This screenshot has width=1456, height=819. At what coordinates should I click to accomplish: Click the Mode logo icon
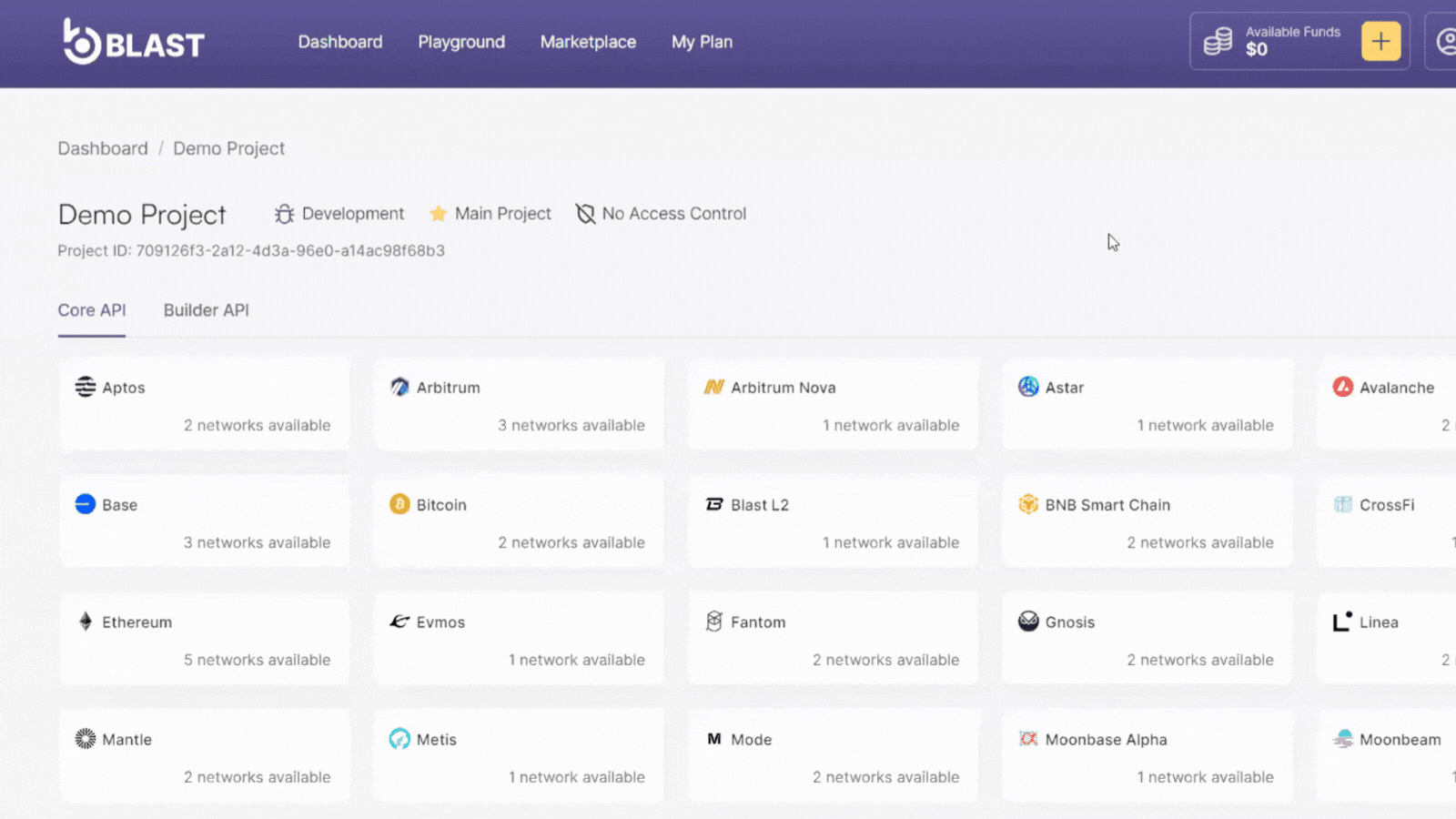pyautogui.click(x=714, y=739)
